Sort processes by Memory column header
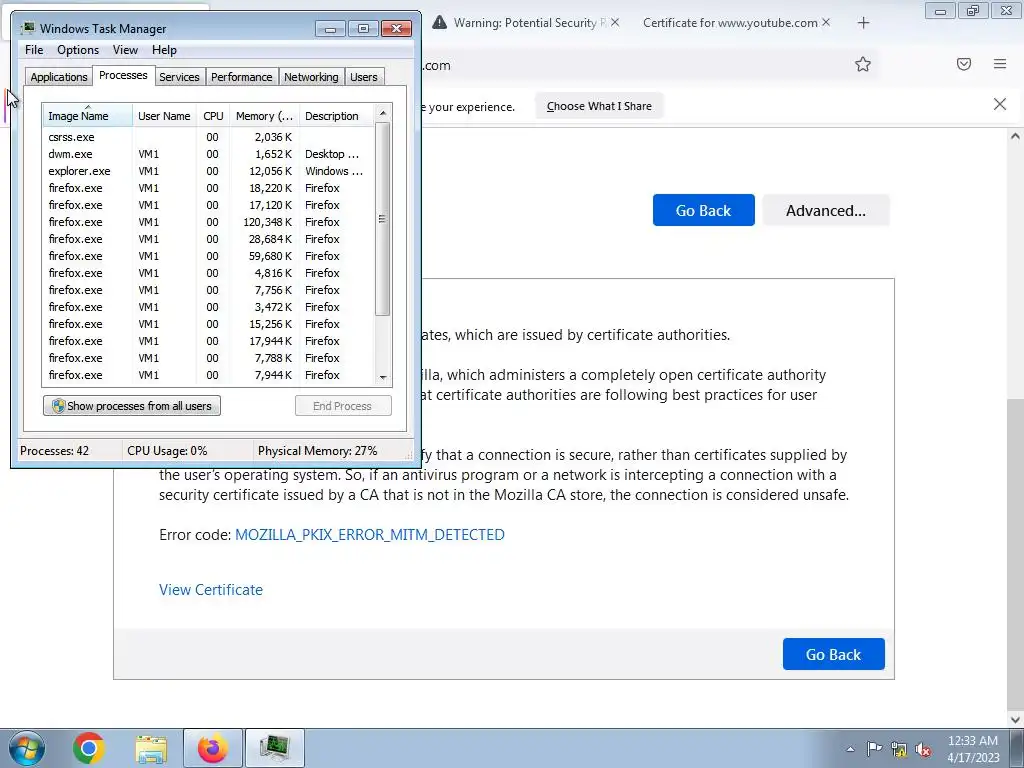The height and width of the screenshot is (768, 1024). pos(264,116)
